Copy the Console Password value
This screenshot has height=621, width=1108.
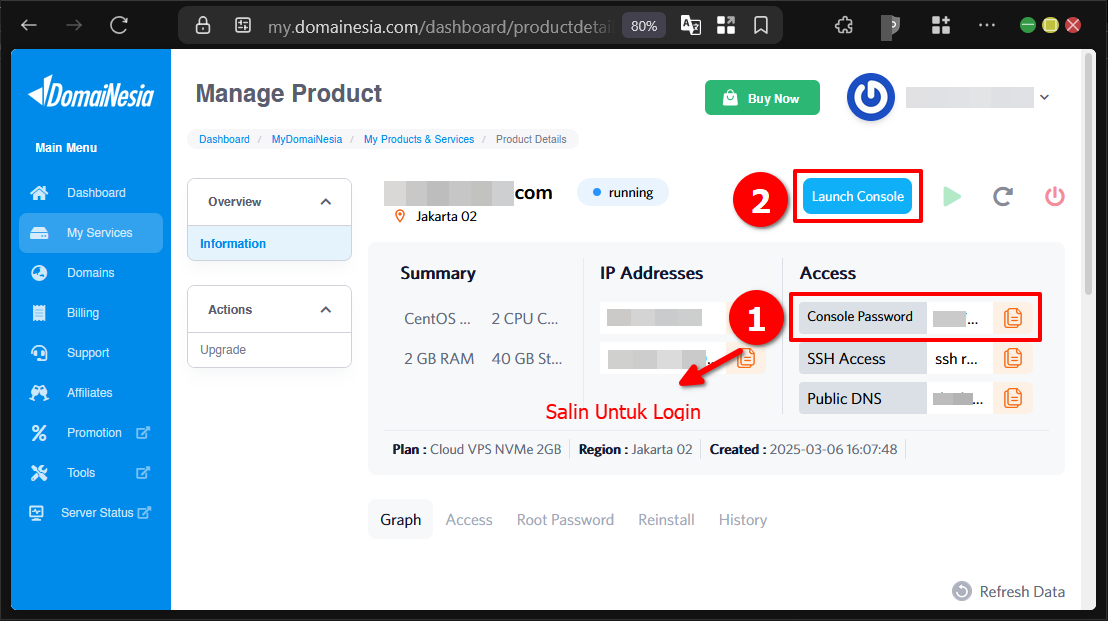coord(1013,317)
